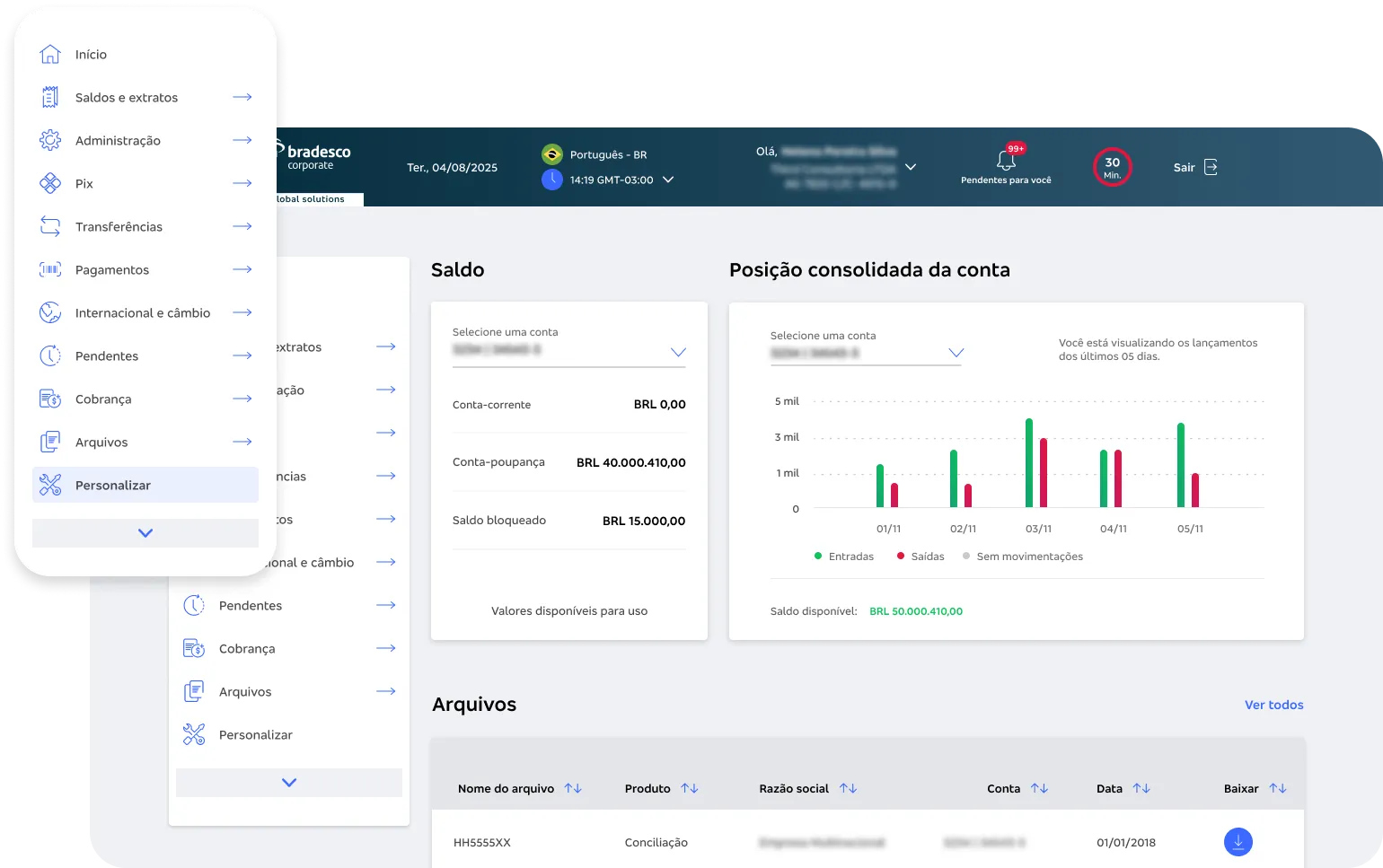Select the Início home icon

coord(49,54)
